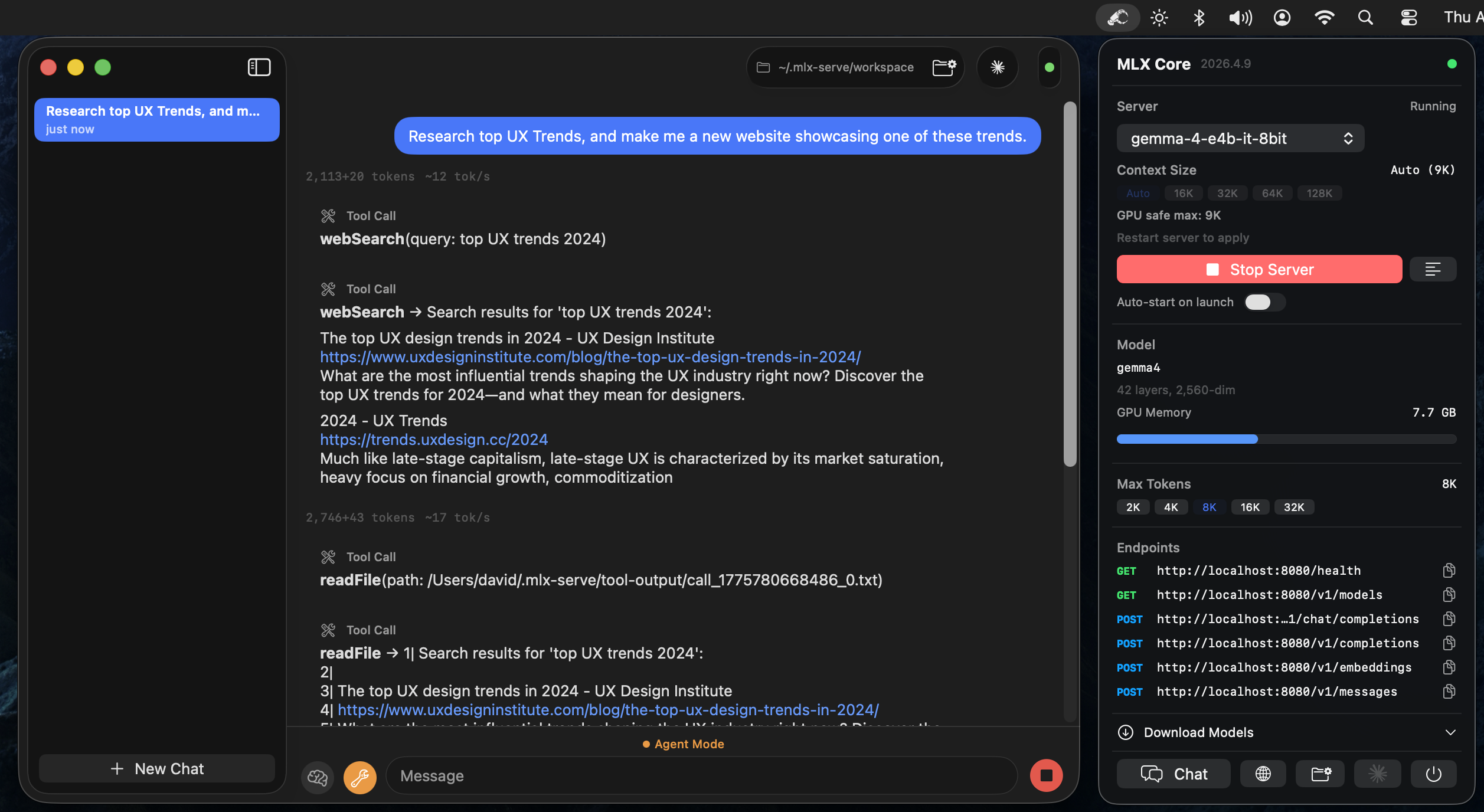Click the globe icon in bottom bar
This screenshot has height=812, width=1484.
click(1263, 774)
